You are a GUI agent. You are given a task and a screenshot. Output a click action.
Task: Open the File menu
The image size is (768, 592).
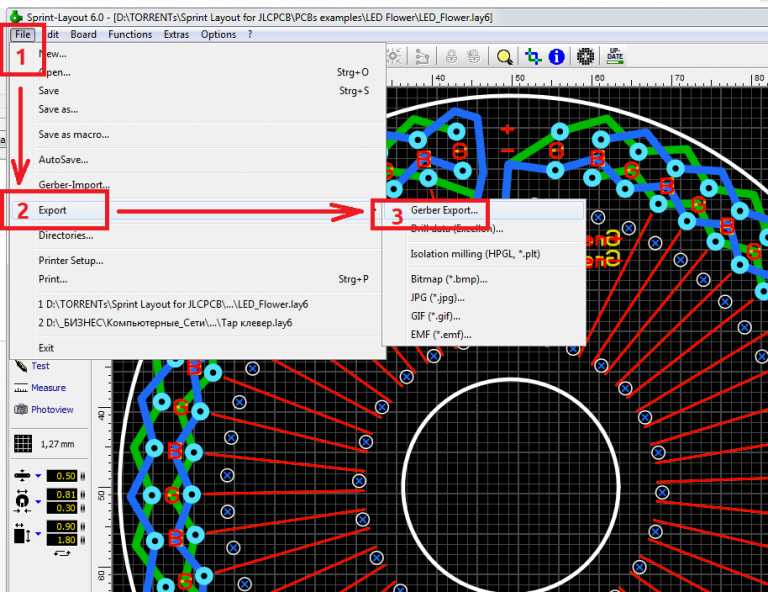coord(23,34)
